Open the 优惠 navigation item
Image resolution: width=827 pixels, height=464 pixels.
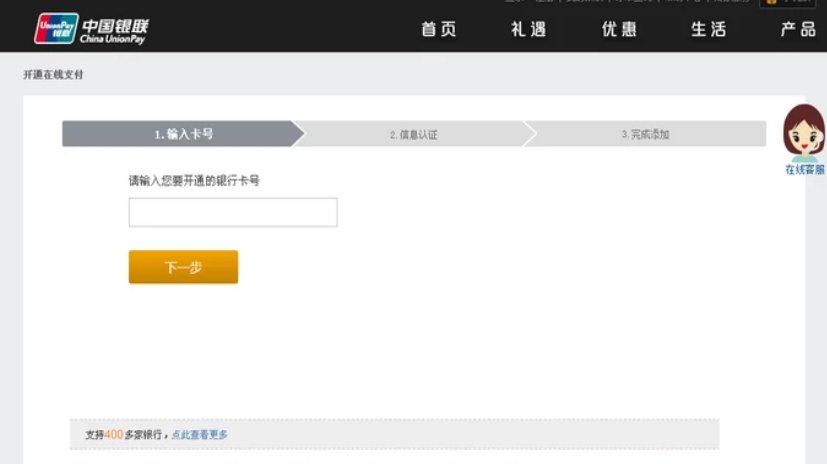(x=619, y=29)
